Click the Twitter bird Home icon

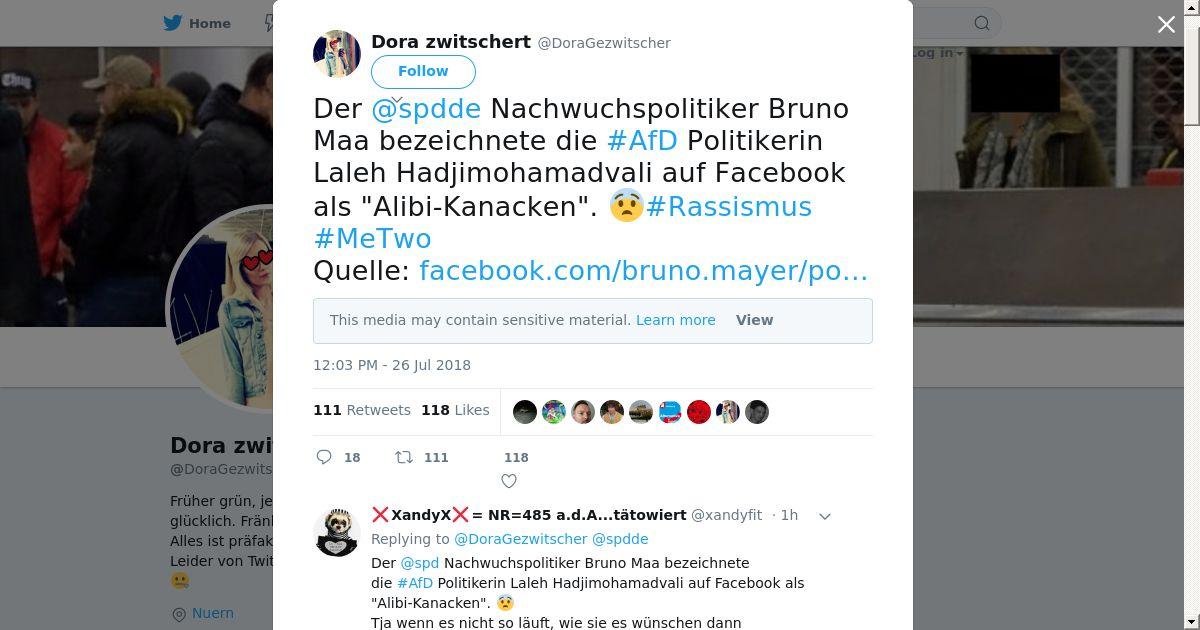point(173,23)
